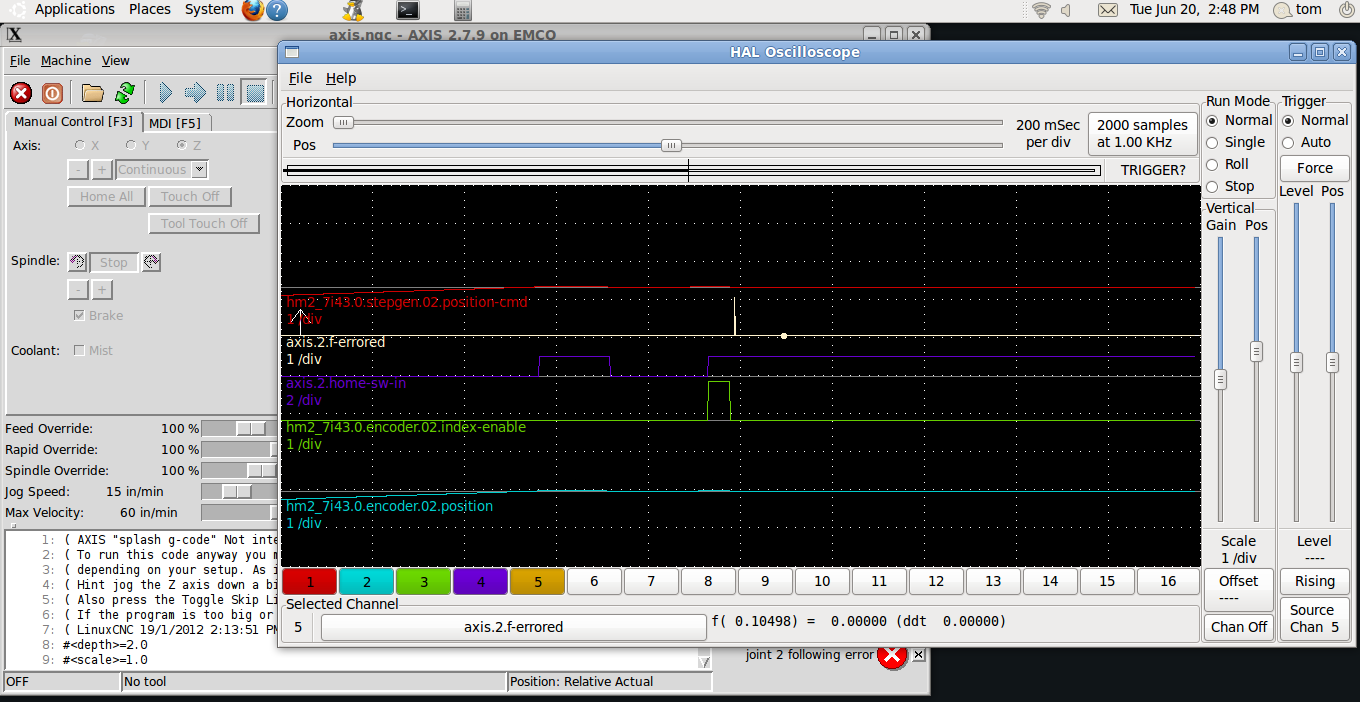Viewport: 1360px width, 702px height.
Task: Click the 2000 samples at 1.00 KHz button
Action: click(x=1142, y=134)
